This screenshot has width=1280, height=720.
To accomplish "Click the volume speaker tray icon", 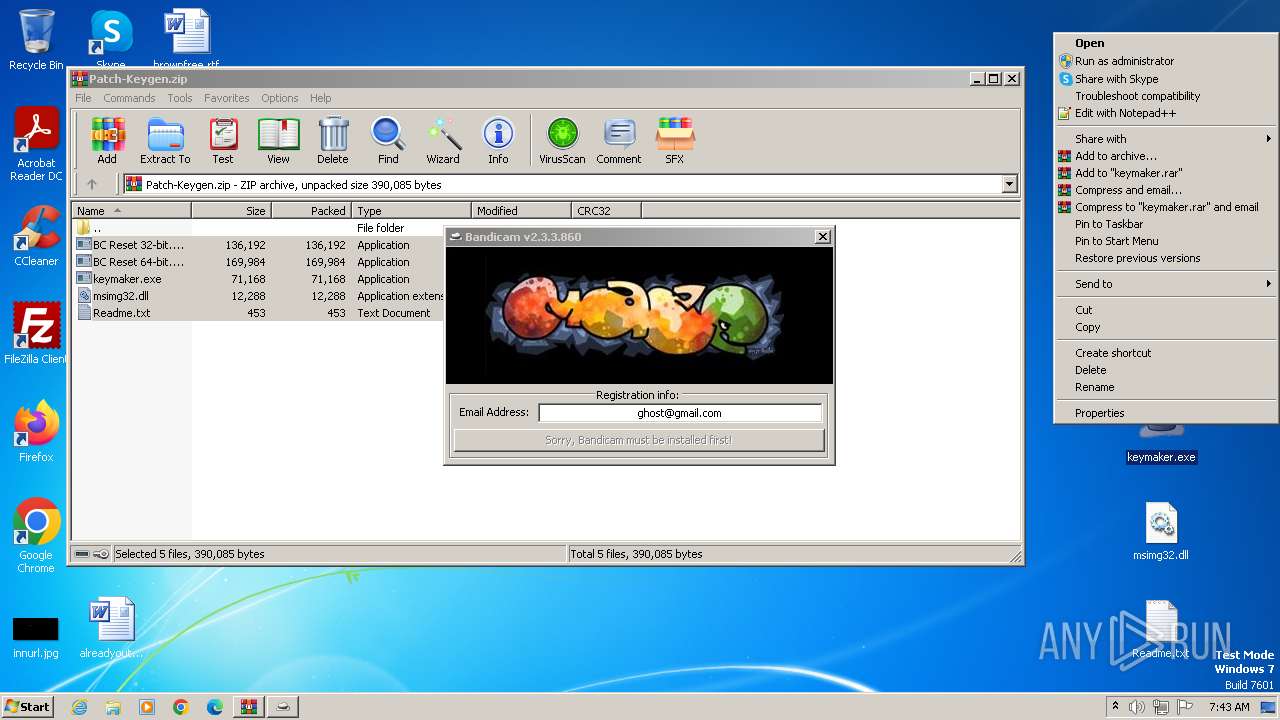I will click(1136, 707).
